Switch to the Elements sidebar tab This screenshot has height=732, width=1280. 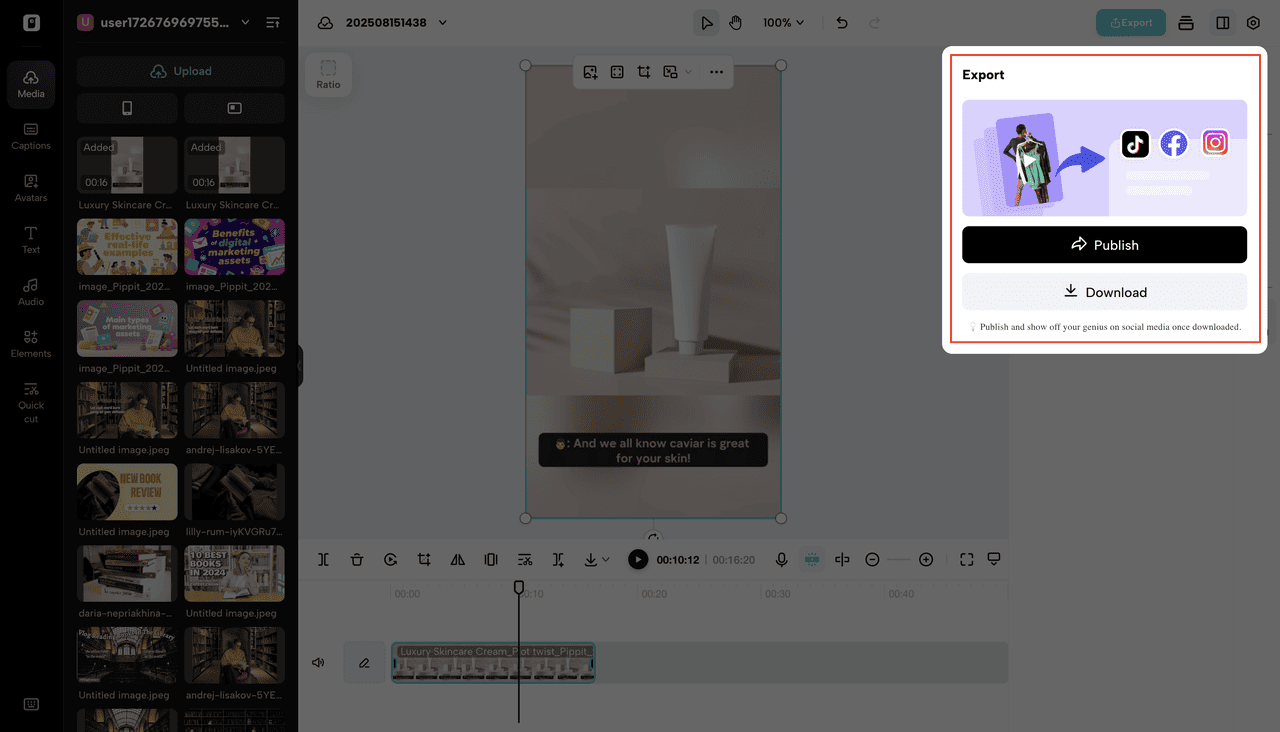(x=31, y=343)
